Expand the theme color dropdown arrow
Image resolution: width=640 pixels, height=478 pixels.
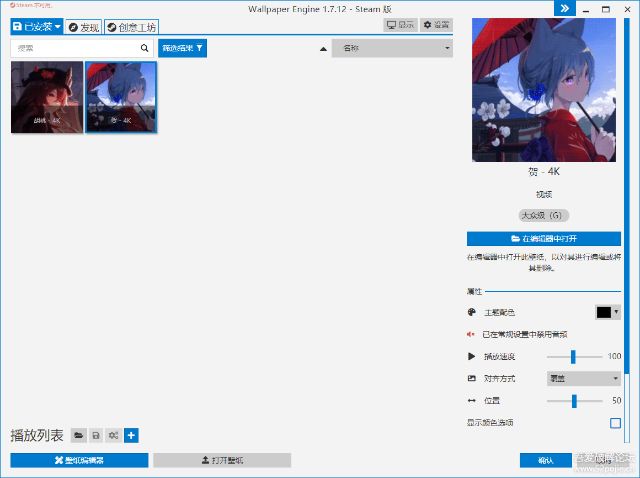coord(616,312)
